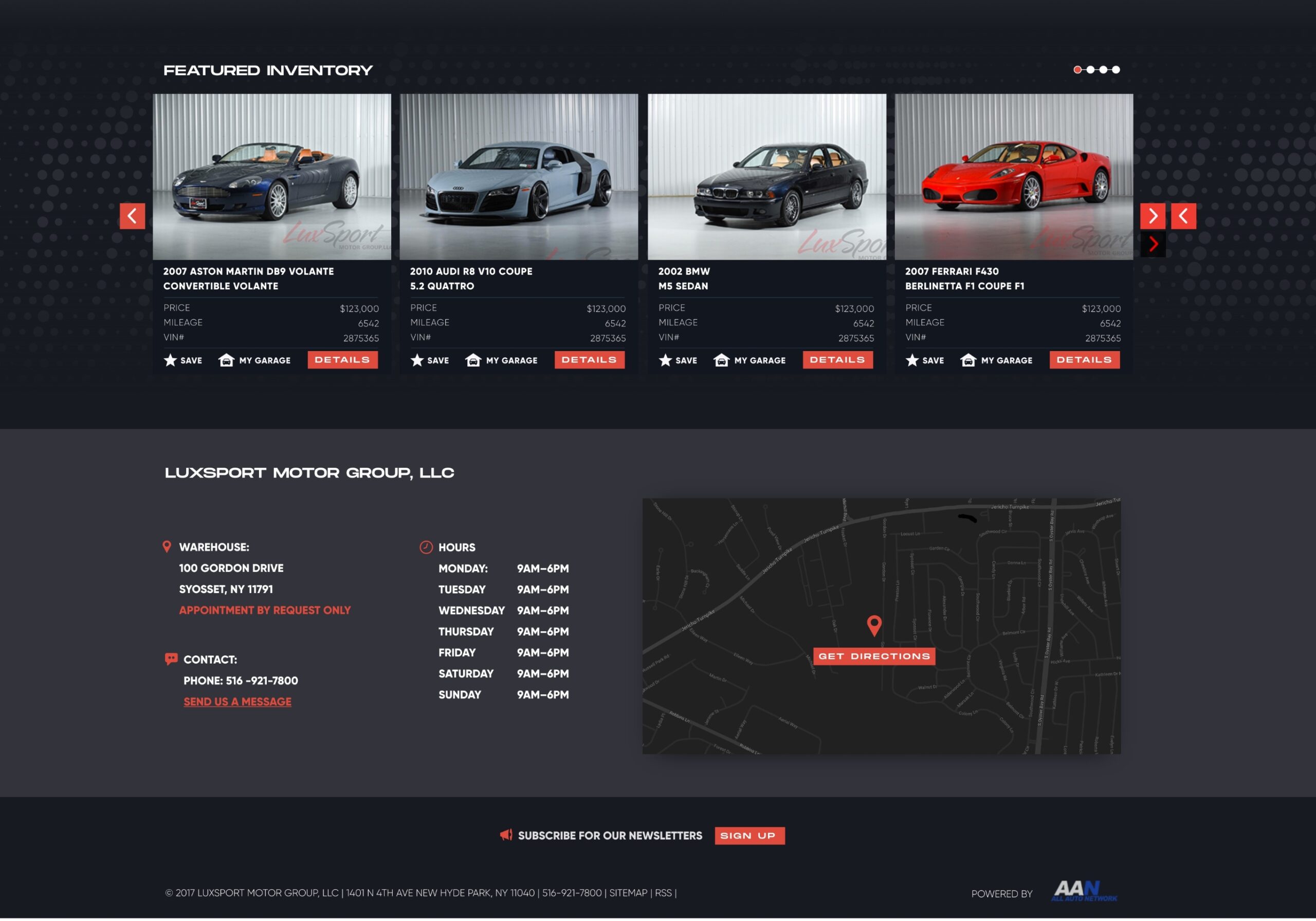This screenshot has width=1316, height=921.
Task: Click the 100 Gordon Drive address line
Action: [231, 568]
